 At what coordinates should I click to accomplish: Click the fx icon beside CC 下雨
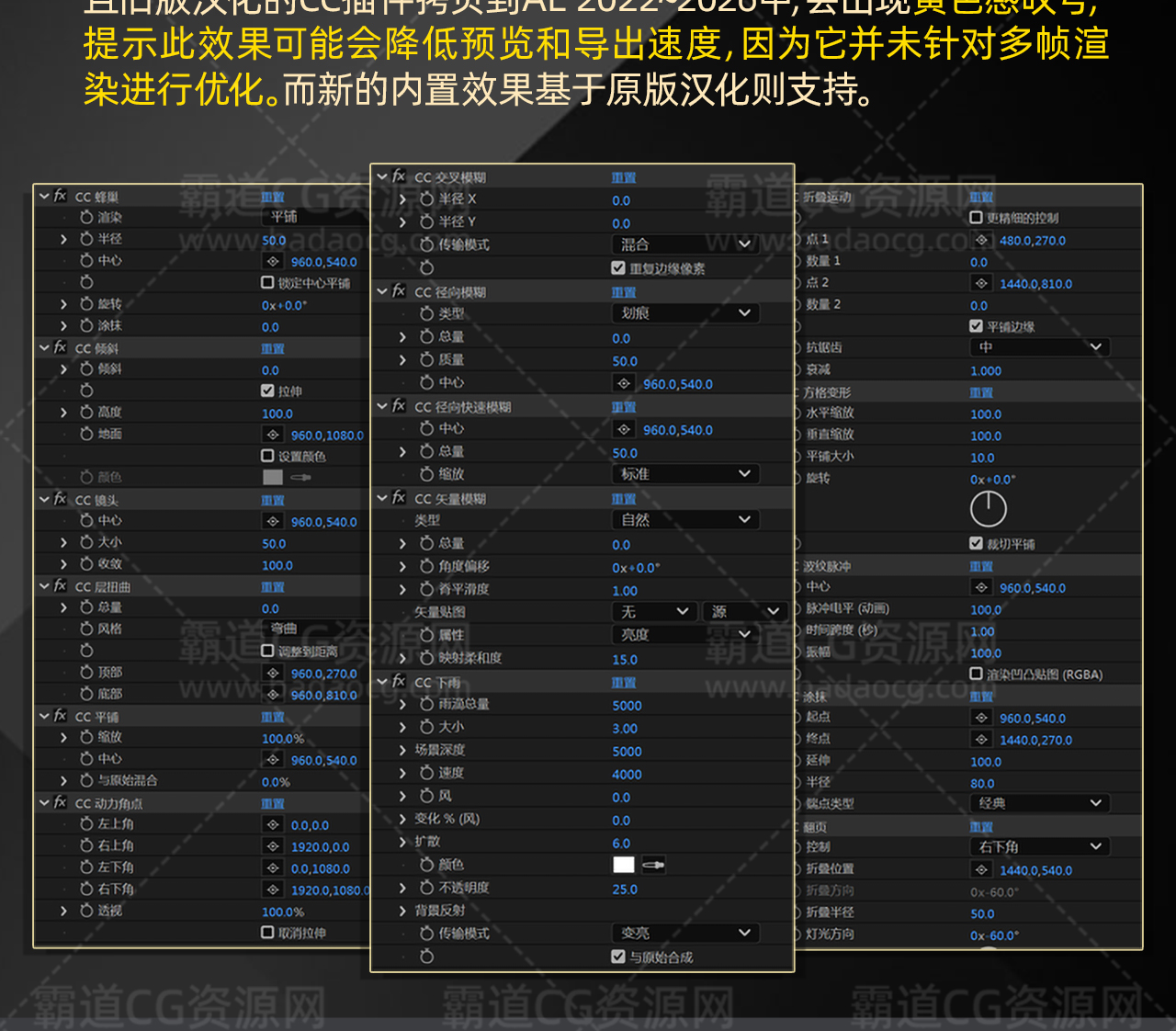tap(399, 682)
